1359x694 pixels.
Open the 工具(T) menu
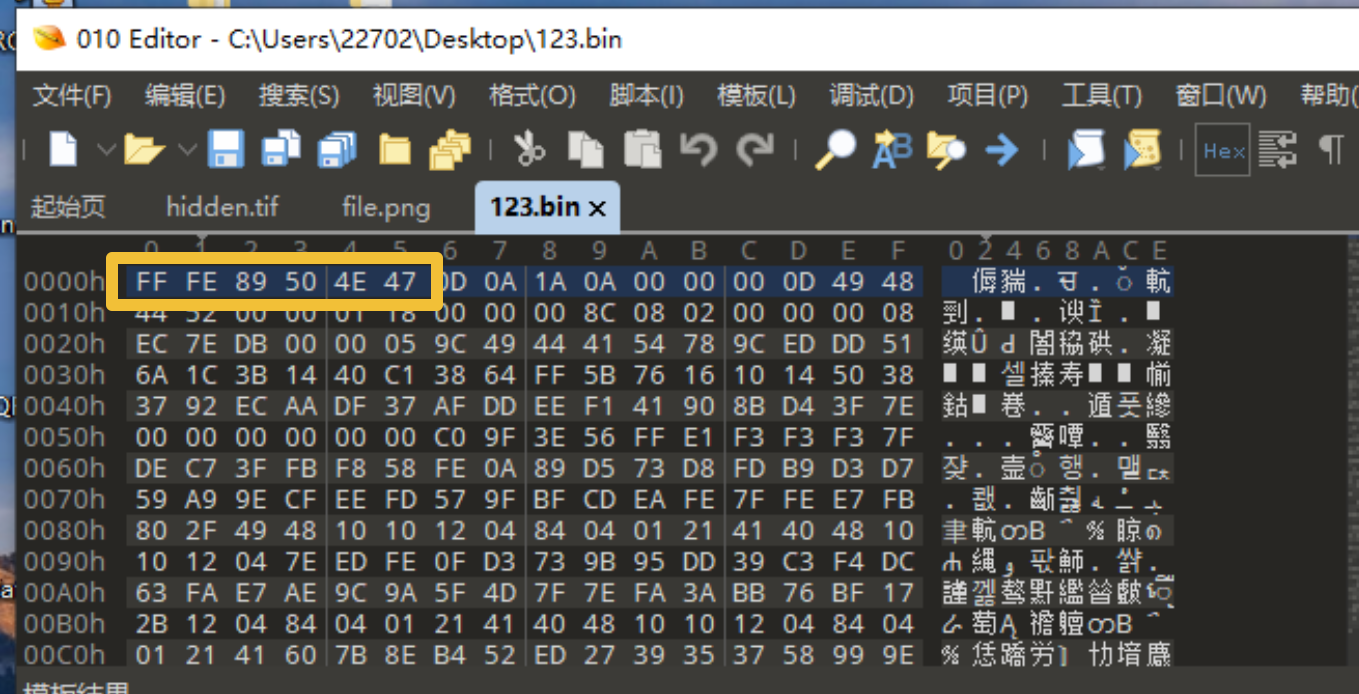1101,96
